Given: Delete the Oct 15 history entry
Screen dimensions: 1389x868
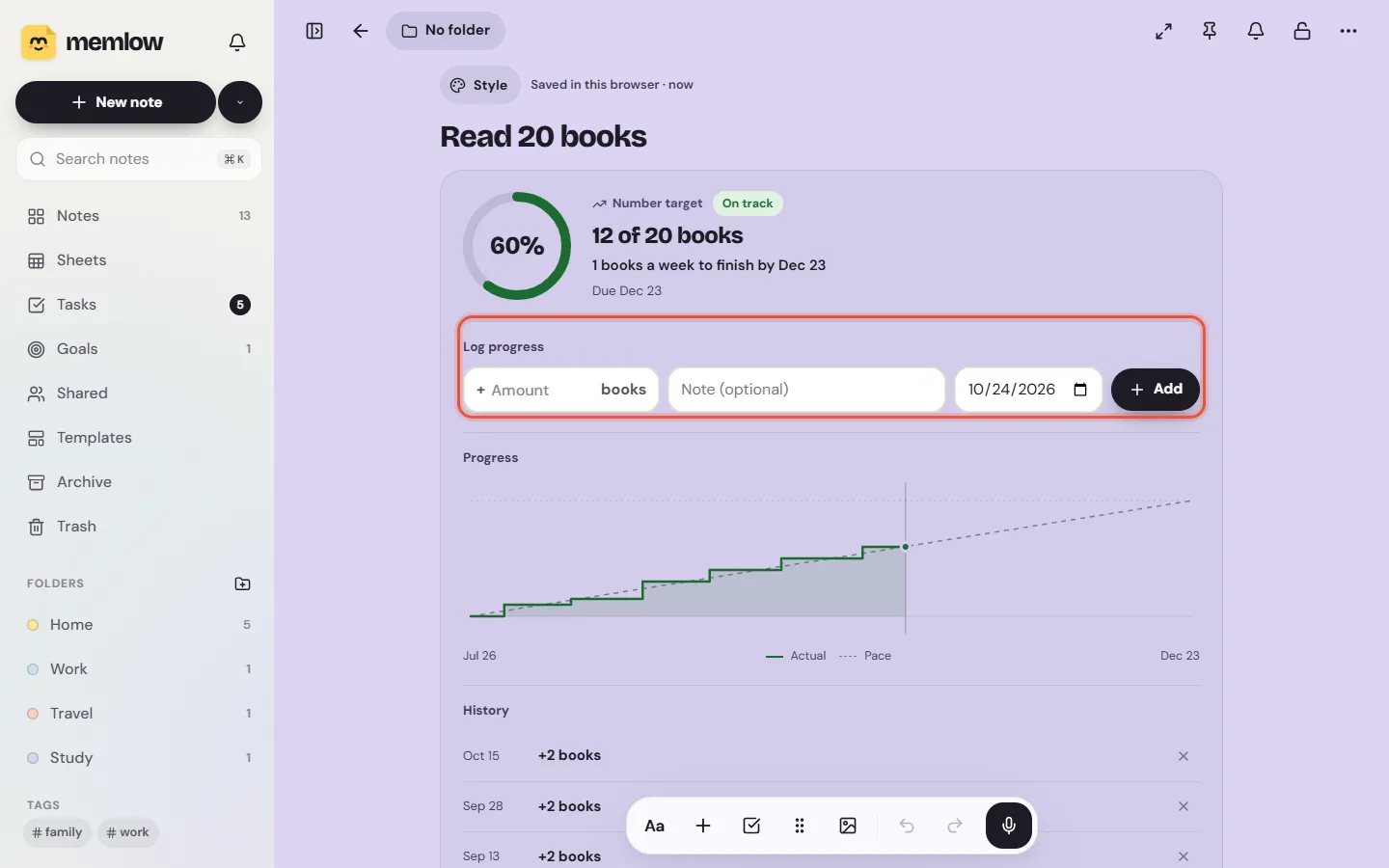Looking at the screenshot, I should (1184, 756).
